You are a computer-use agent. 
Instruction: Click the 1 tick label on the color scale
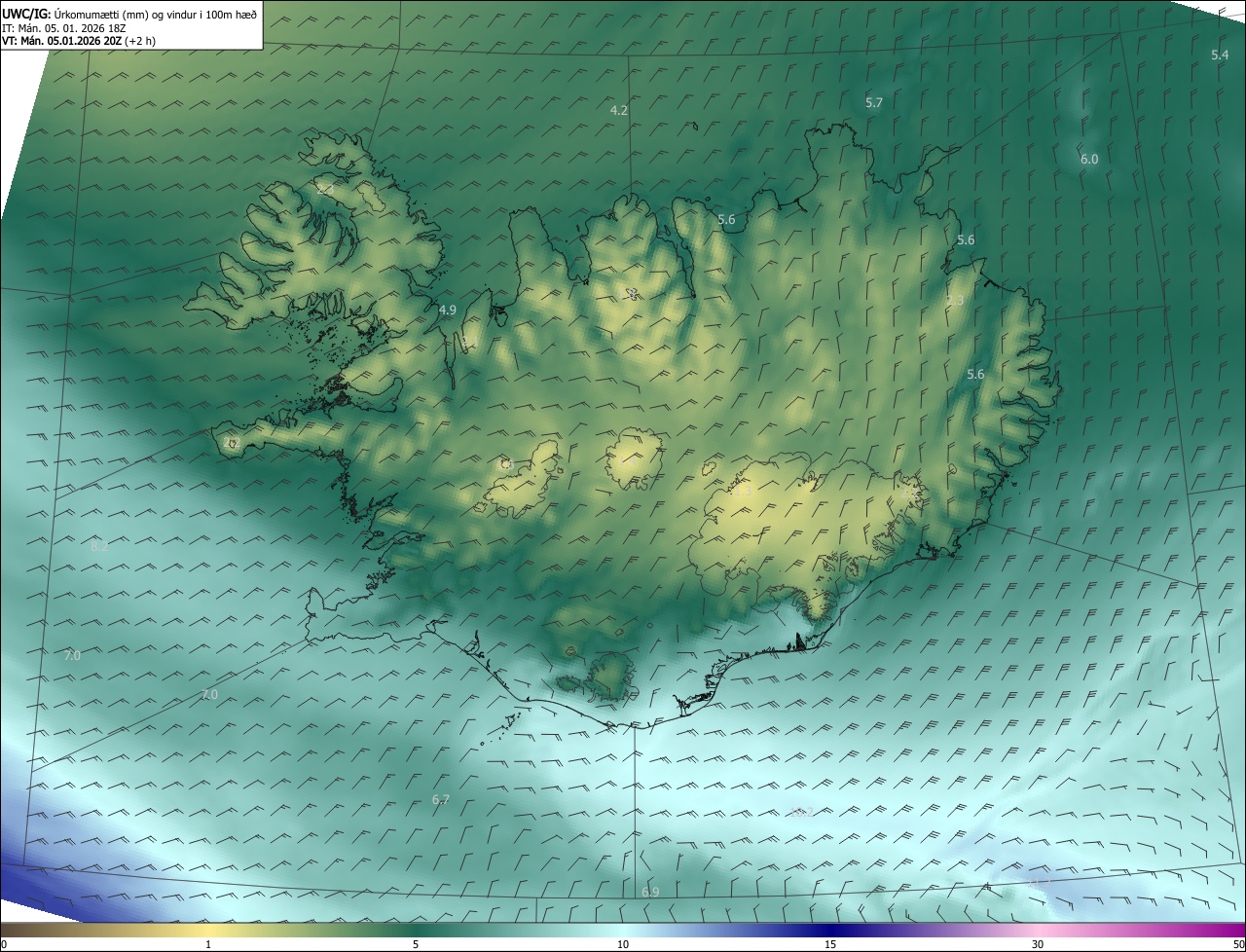point(208,944)
